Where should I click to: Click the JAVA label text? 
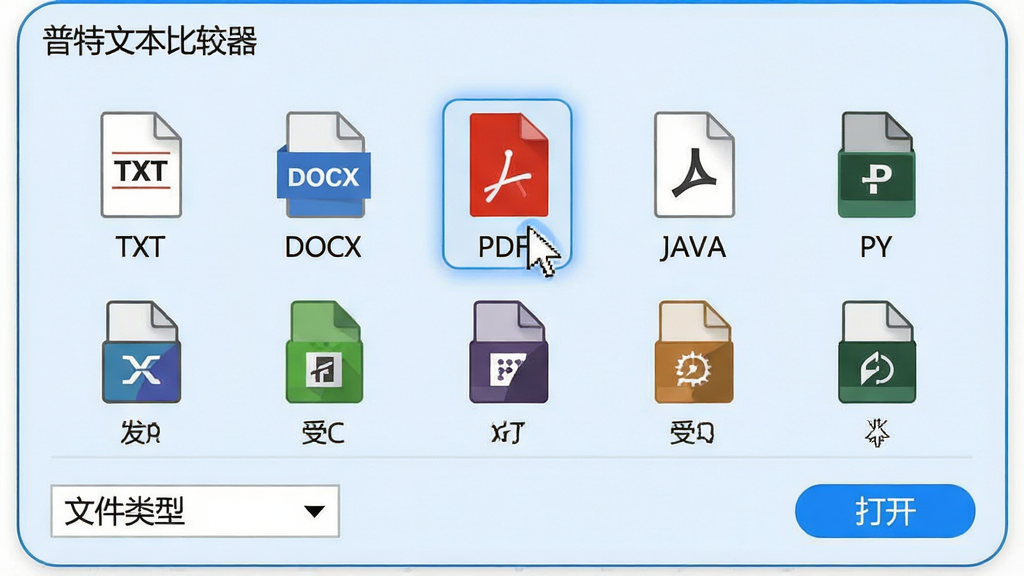click(693, 248)
